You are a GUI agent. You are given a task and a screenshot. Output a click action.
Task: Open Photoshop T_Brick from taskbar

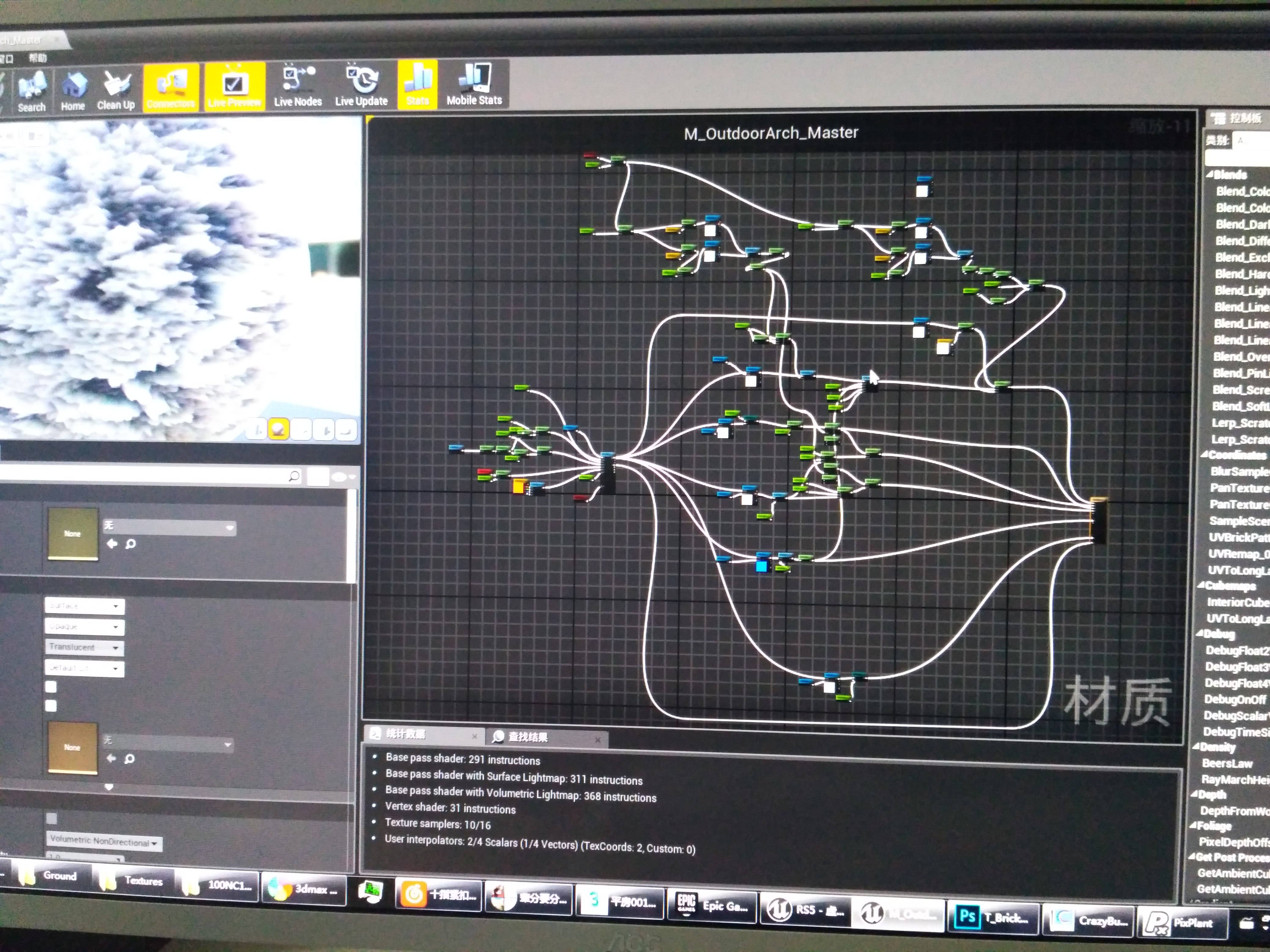993,918
